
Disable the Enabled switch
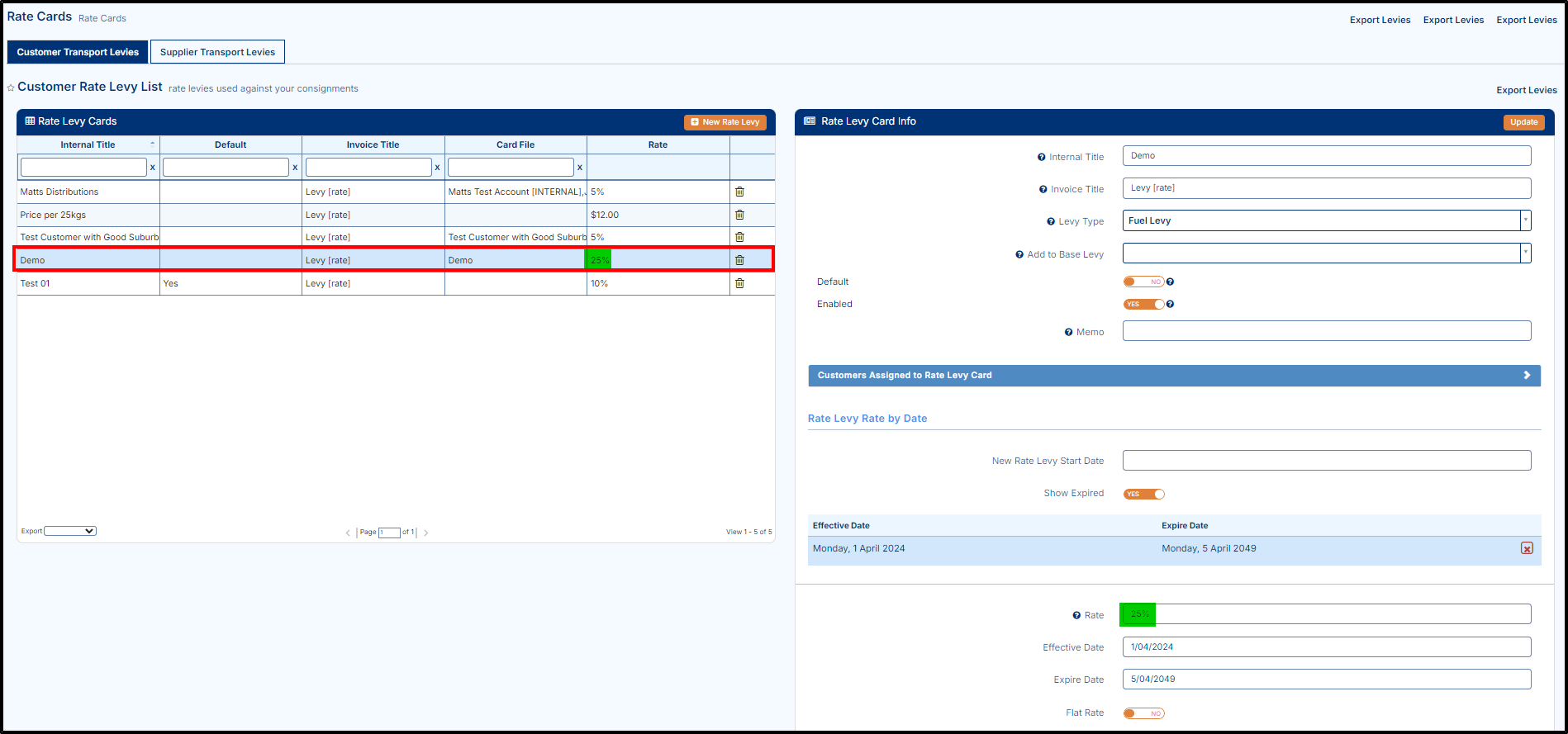point(1143,305)
